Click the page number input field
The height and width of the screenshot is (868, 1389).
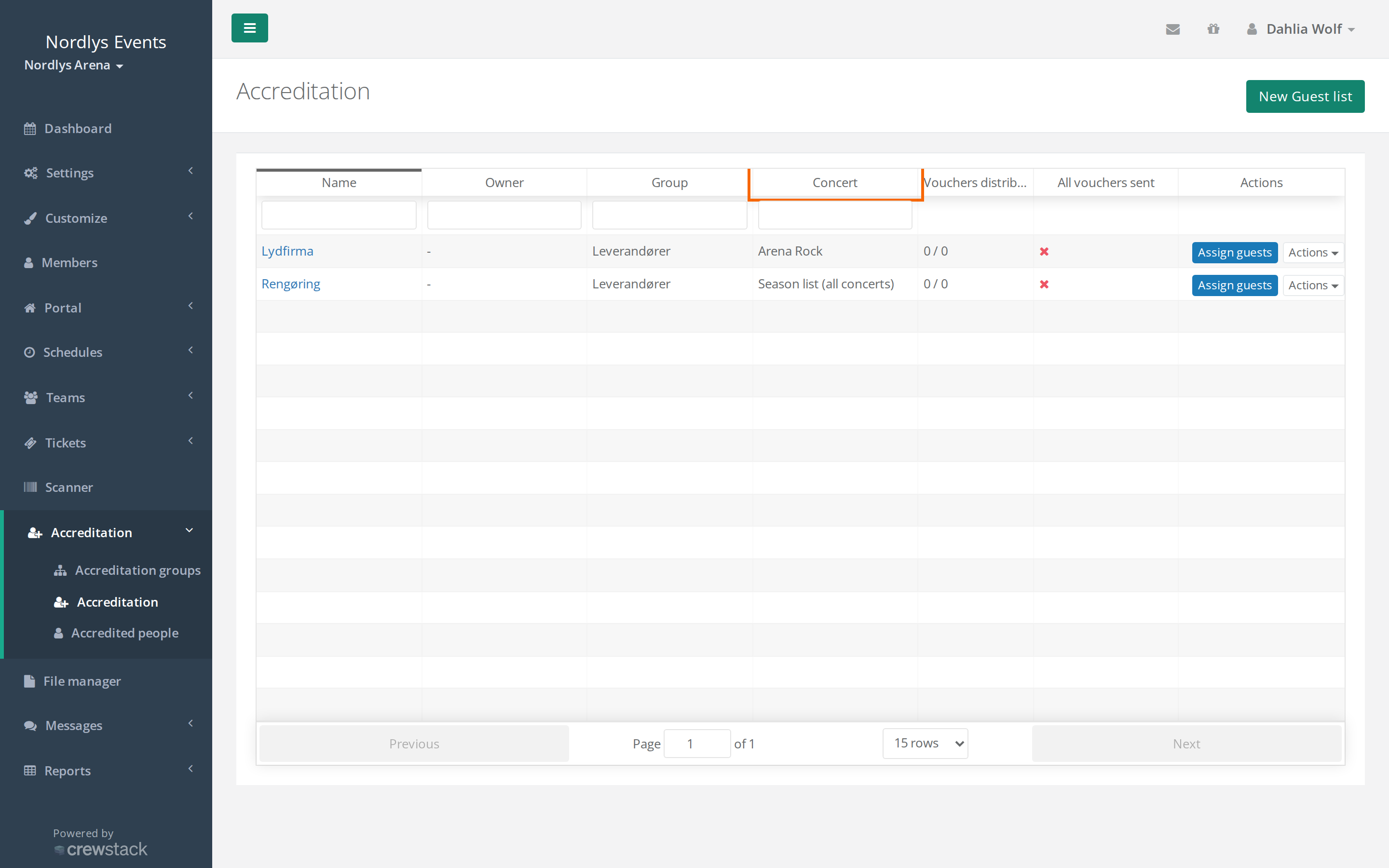[x=697, y=744]
